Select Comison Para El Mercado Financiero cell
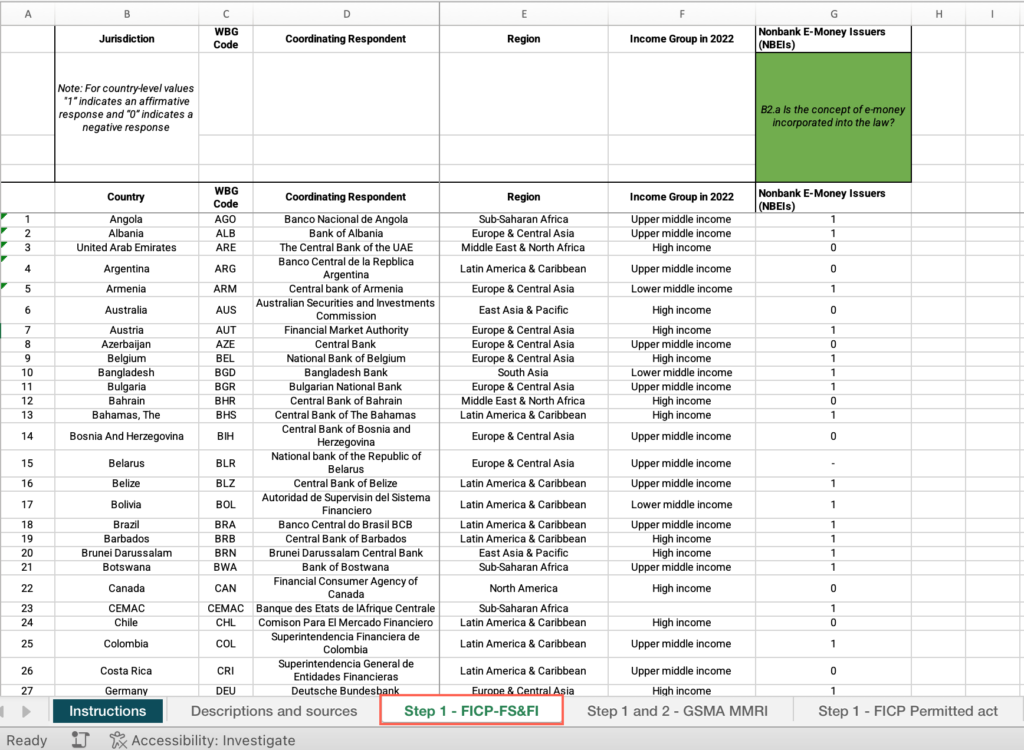Screen dimensions: 1024x750 pyautogui.click(x=346, y=623)
